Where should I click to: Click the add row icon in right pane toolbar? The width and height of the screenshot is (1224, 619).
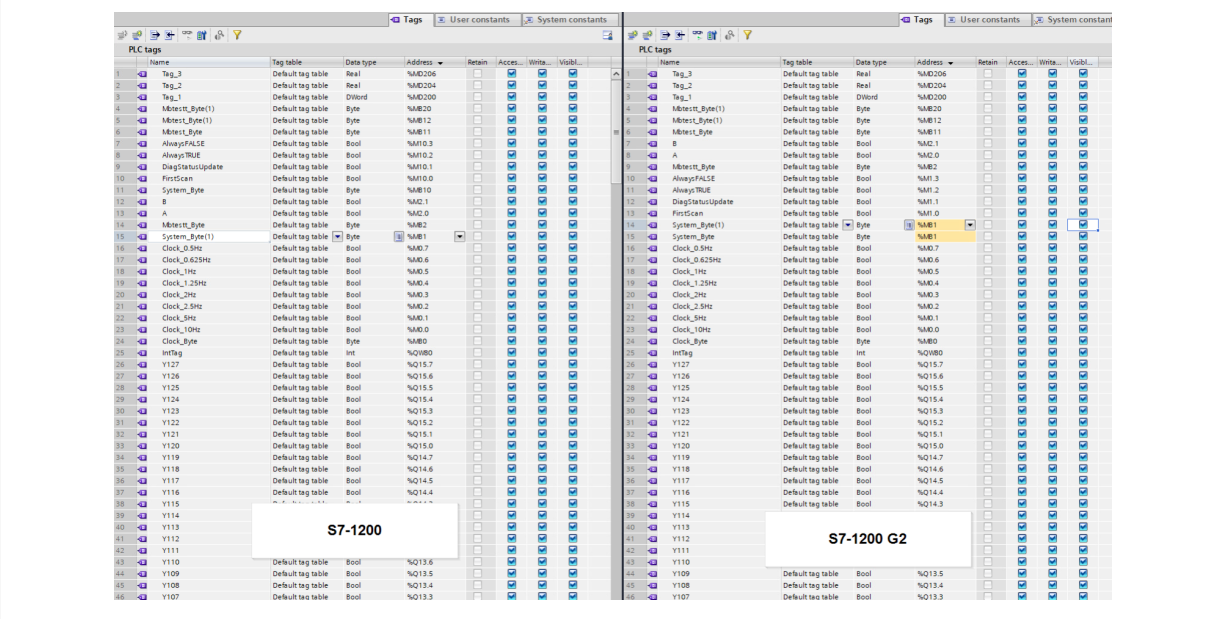tap(647, 35)
